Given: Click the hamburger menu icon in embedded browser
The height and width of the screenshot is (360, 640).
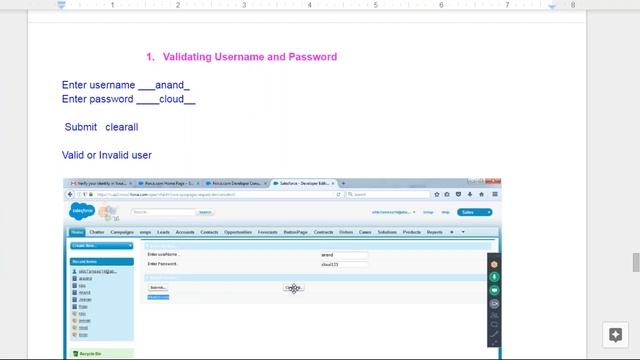Looking at the screenshot, I should 495,195.
